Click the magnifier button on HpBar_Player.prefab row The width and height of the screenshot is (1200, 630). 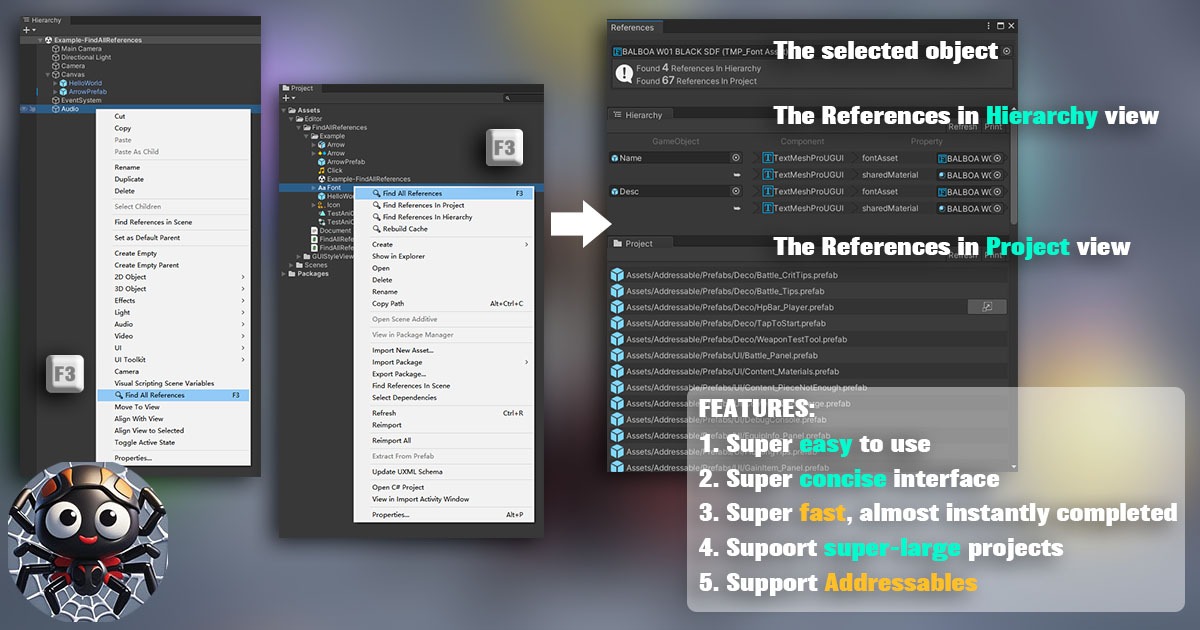click(x=988, y=307)
